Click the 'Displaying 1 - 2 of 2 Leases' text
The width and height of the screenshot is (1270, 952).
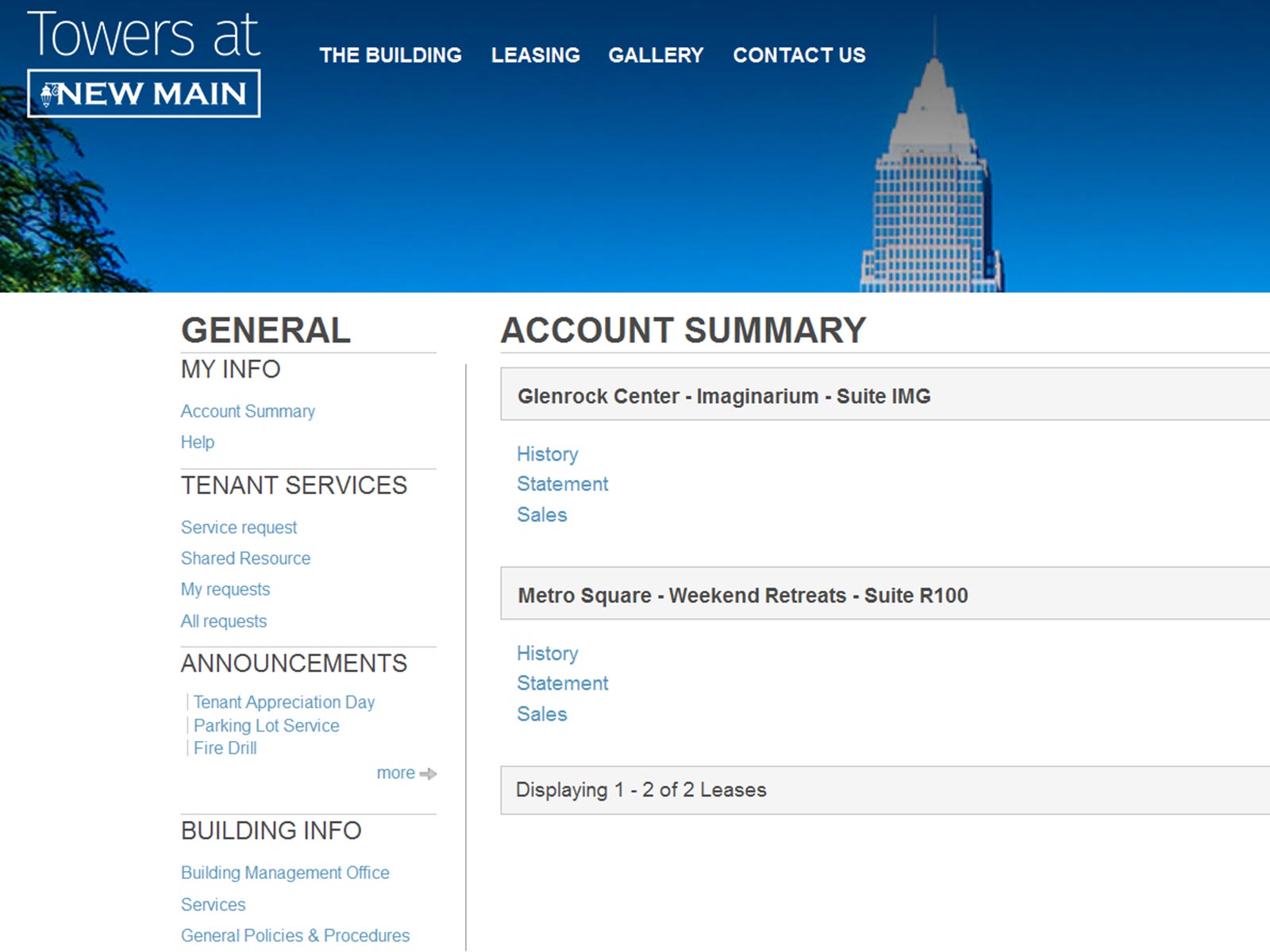(641, 790)
